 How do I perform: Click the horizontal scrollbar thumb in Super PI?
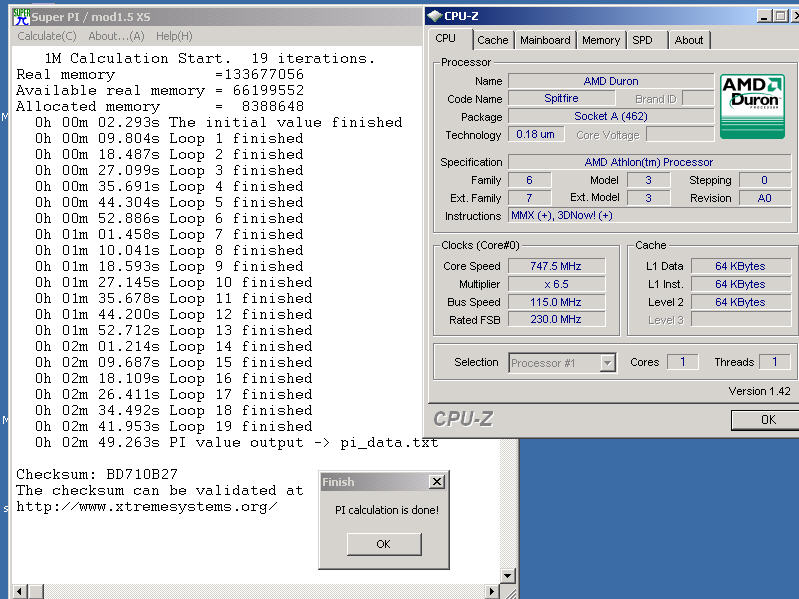pos(36,591)
